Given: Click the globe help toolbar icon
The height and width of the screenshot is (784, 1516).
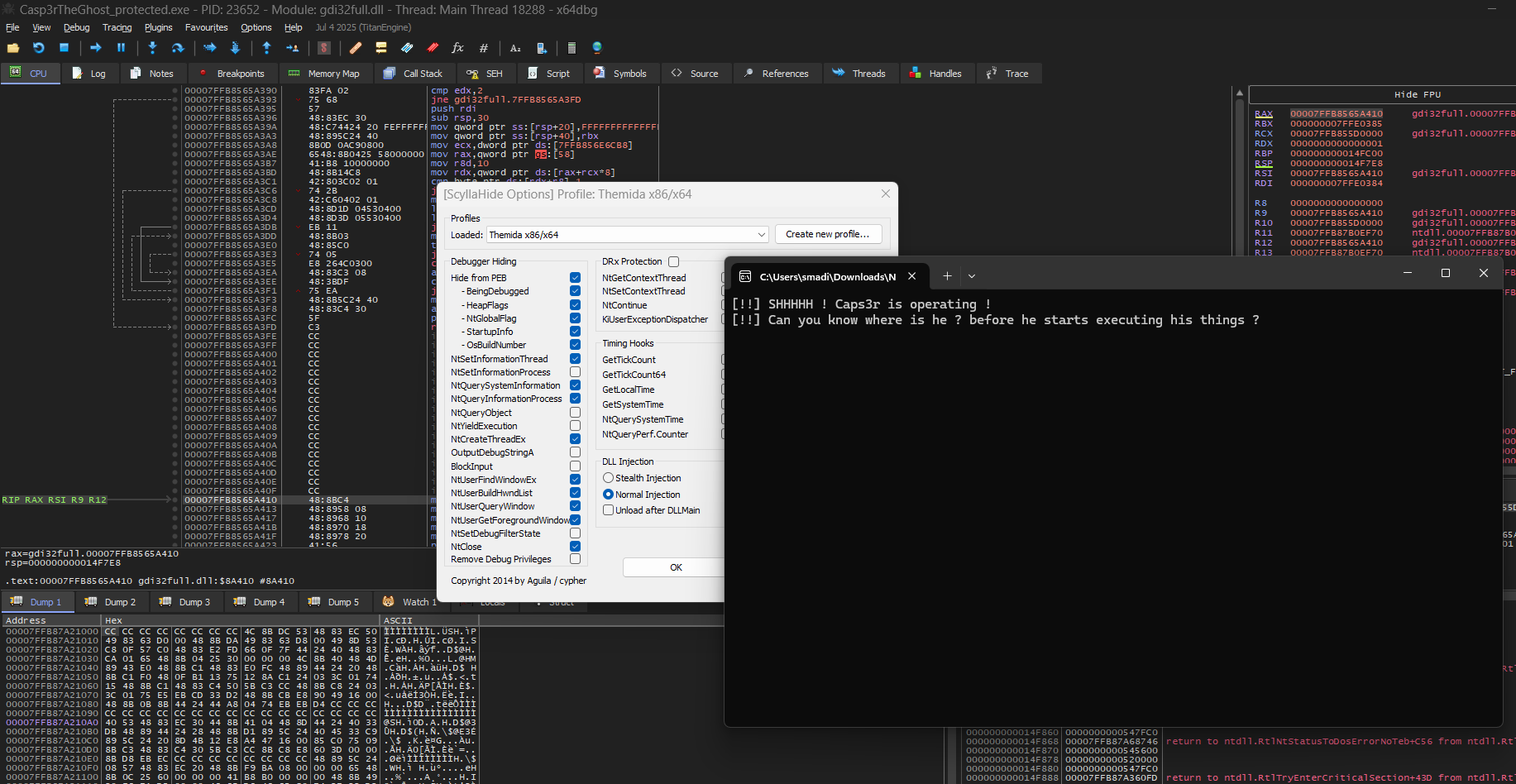Looking at the screenshot, I should pyautogui.click(x=597, y=48).
